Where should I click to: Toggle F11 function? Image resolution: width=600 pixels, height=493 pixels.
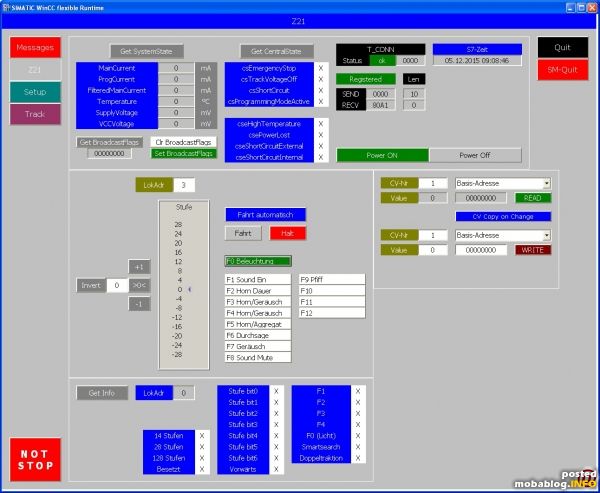point(332,302)
